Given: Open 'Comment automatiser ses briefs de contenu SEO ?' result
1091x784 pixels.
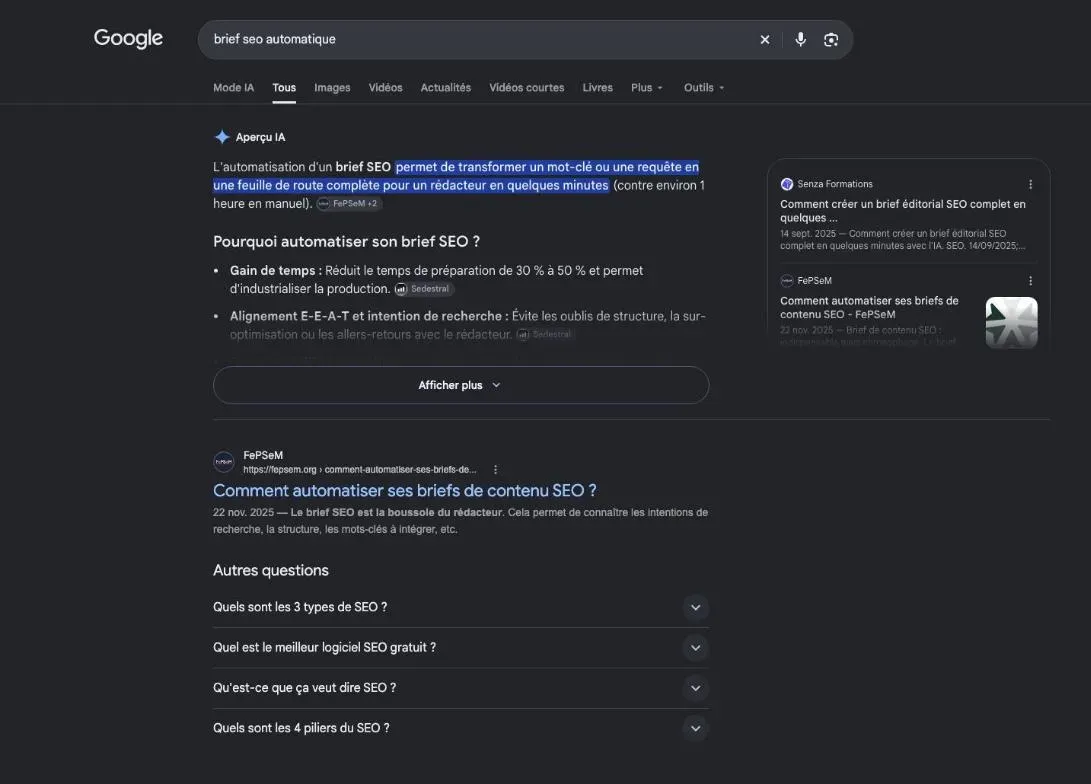Looking at the screenshot, I should point(404,491).
